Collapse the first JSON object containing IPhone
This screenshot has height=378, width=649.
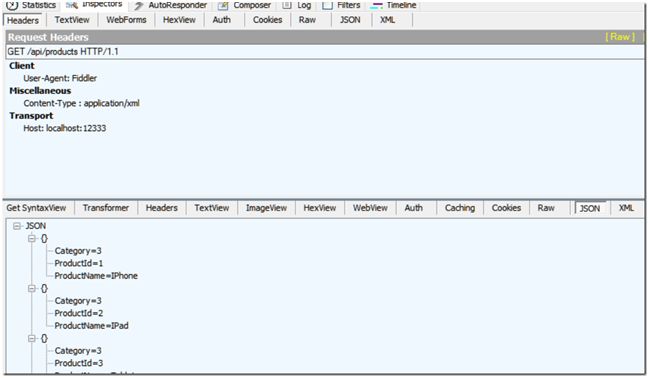(x=32, y=238)
